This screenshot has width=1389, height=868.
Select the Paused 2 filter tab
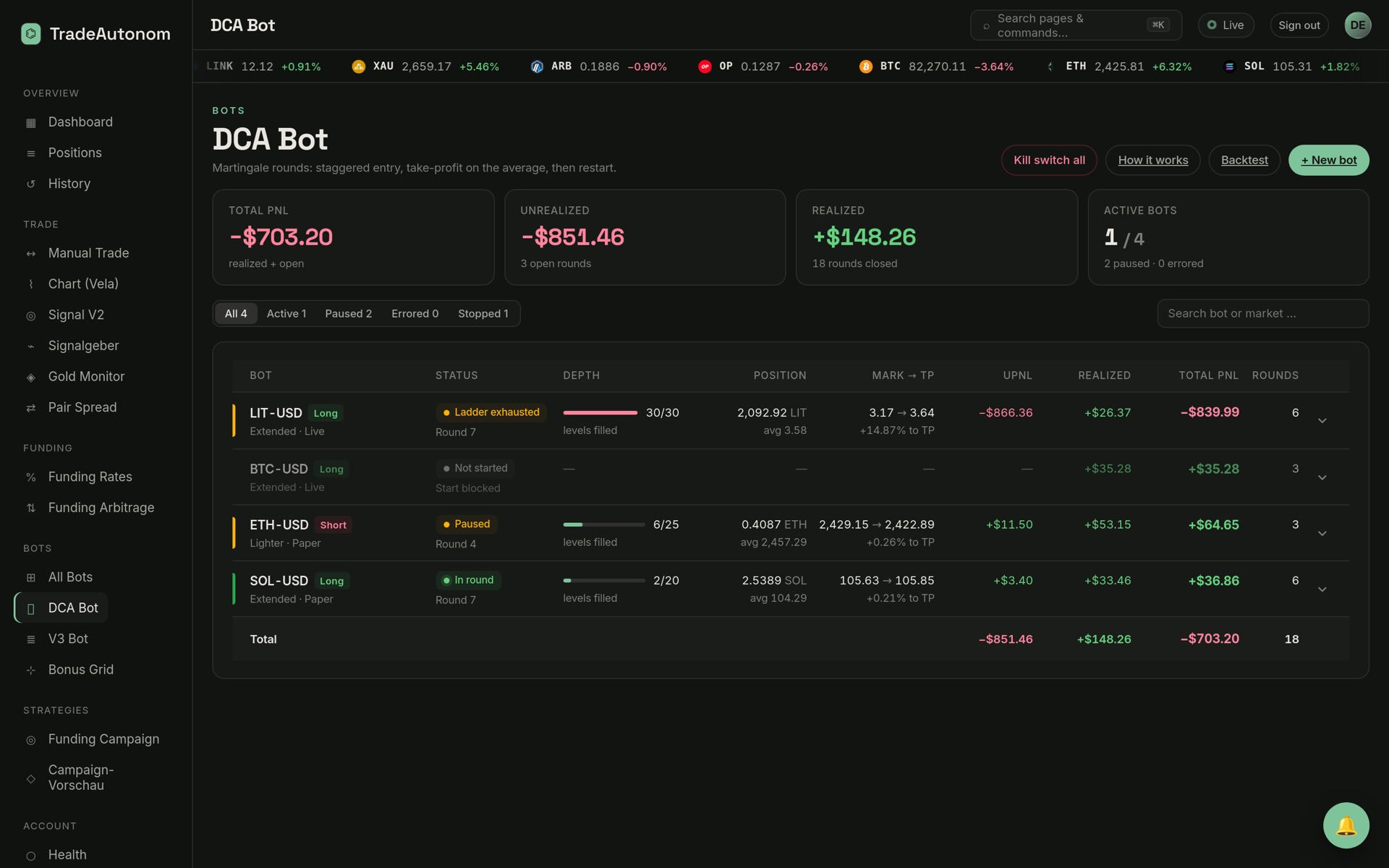coord(349,314)
